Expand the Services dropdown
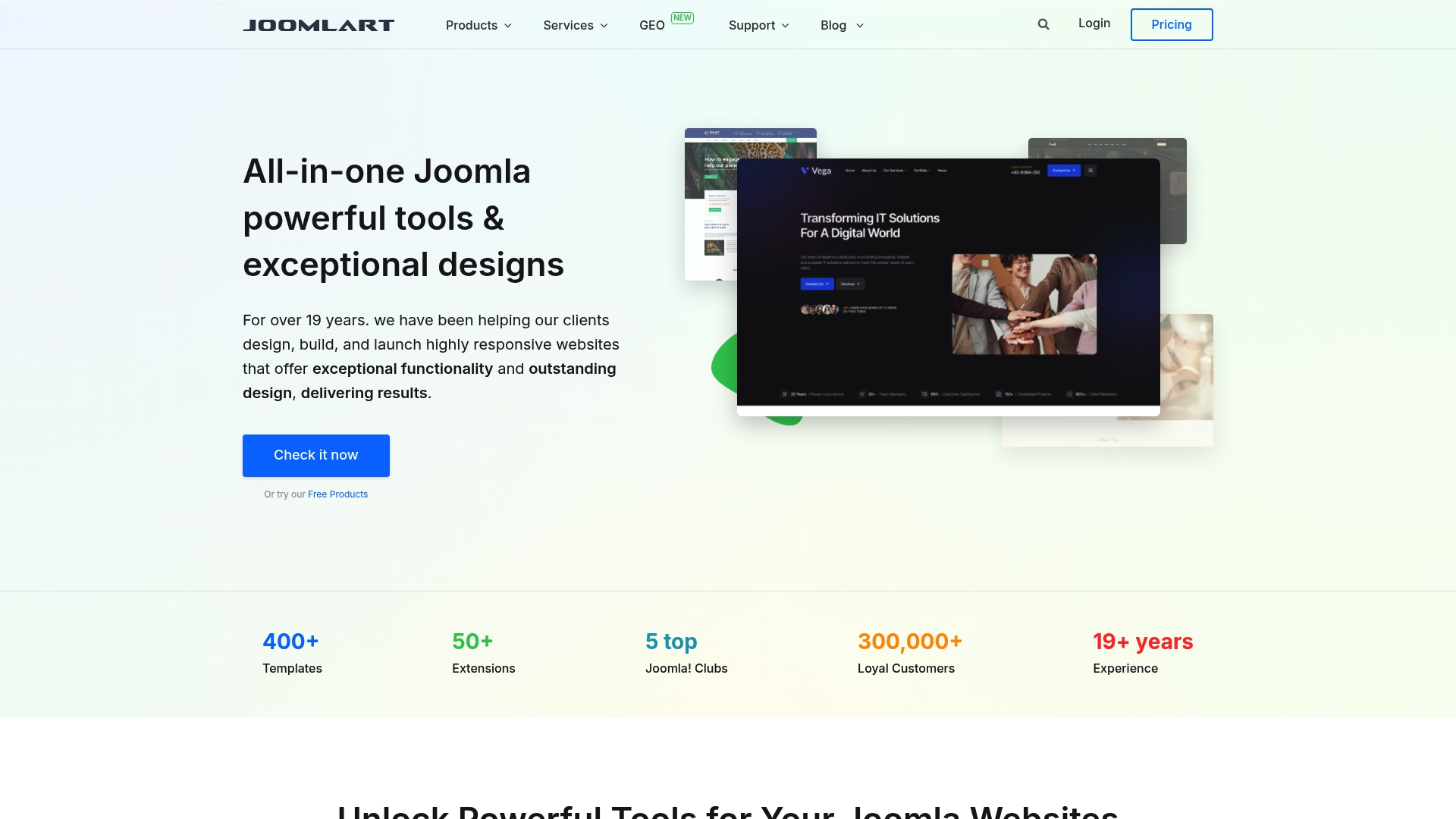Screen dimensions: 1456x819 (x=575, y=25)
